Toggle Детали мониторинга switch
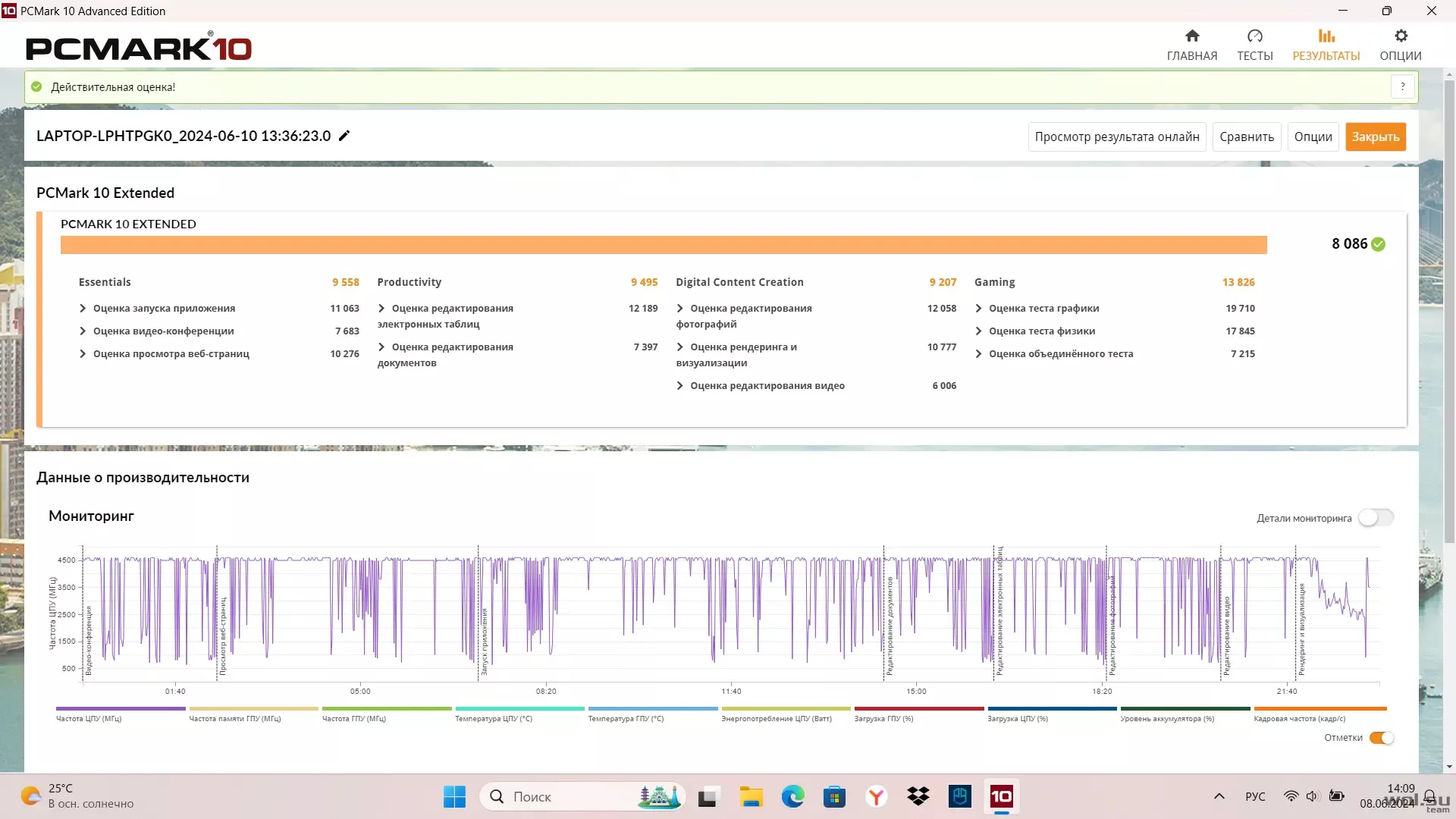Screen dimensions: 1456x819 pos(1376,518)
